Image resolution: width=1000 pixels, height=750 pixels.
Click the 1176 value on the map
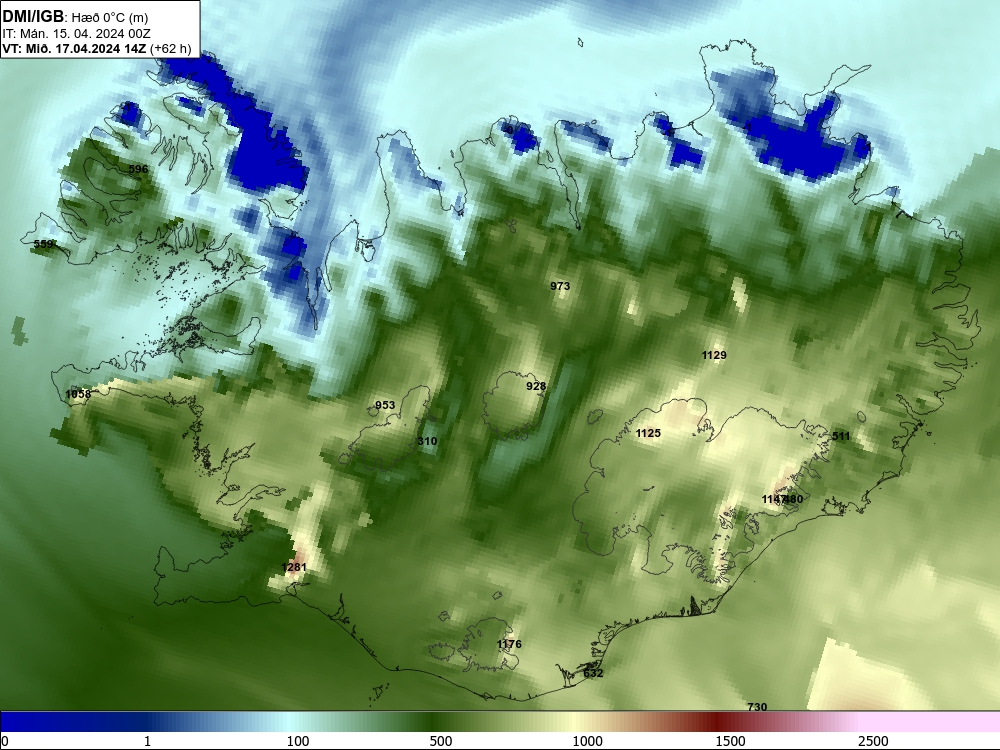pyautogui.click(x=509, y=644)
